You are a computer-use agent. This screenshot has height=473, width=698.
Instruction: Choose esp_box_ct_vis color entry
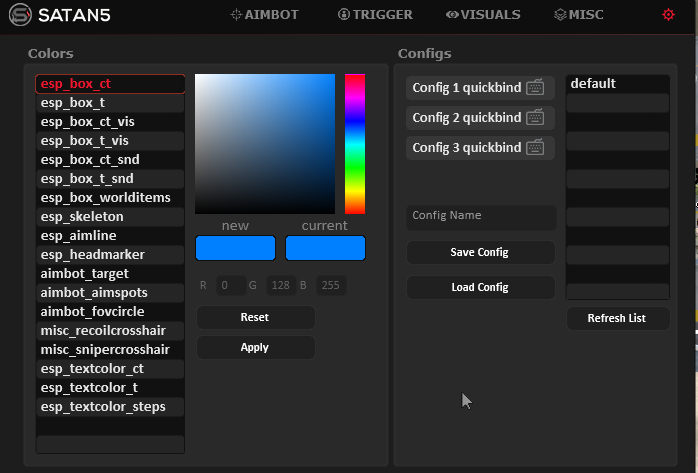110,121
